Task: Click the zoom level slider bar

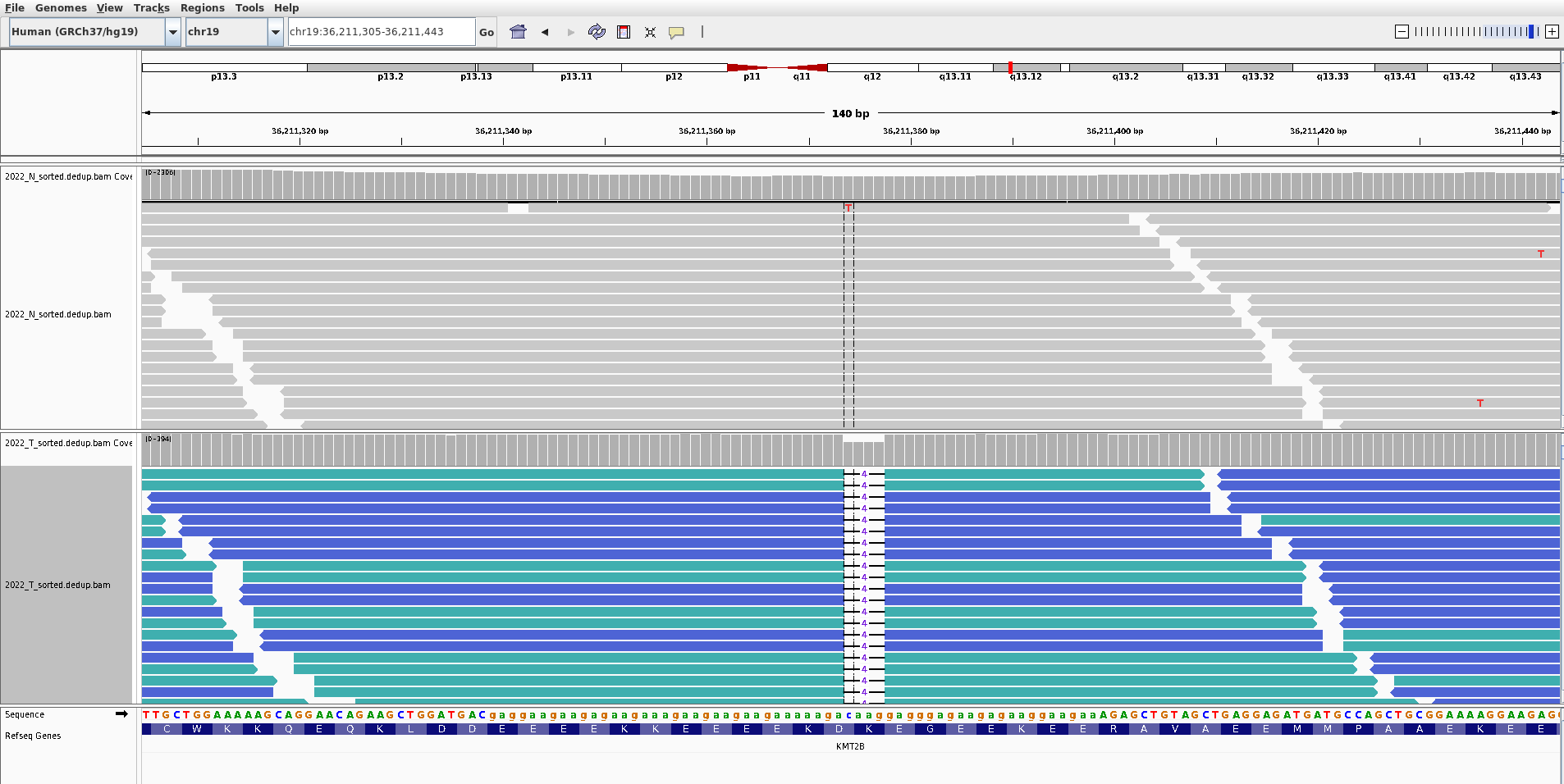Action: point(1476,32)
